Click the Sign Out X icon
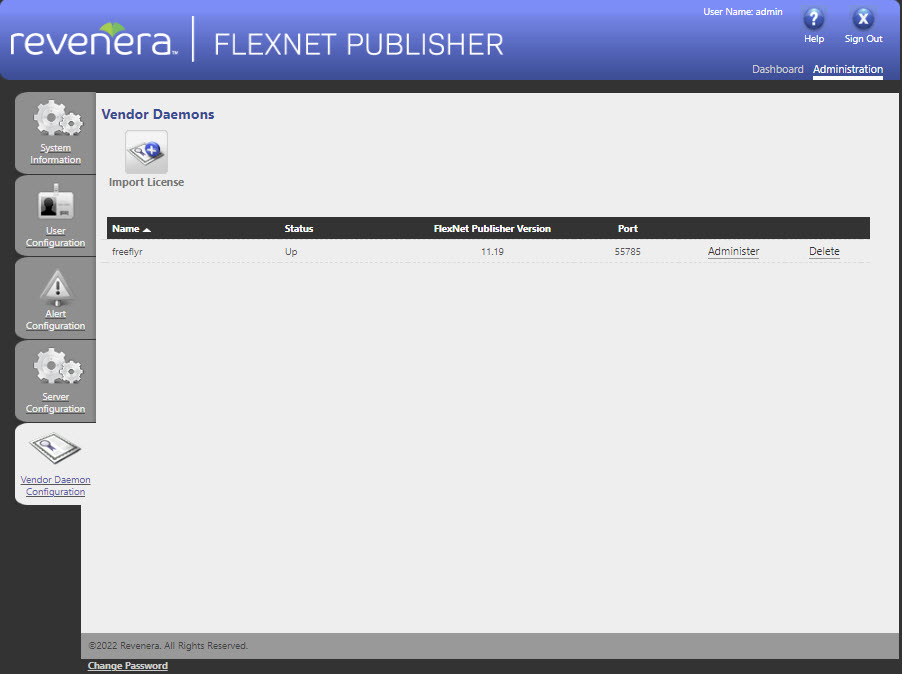This screenshot has height=674, width=902. [x=863, y=18]
